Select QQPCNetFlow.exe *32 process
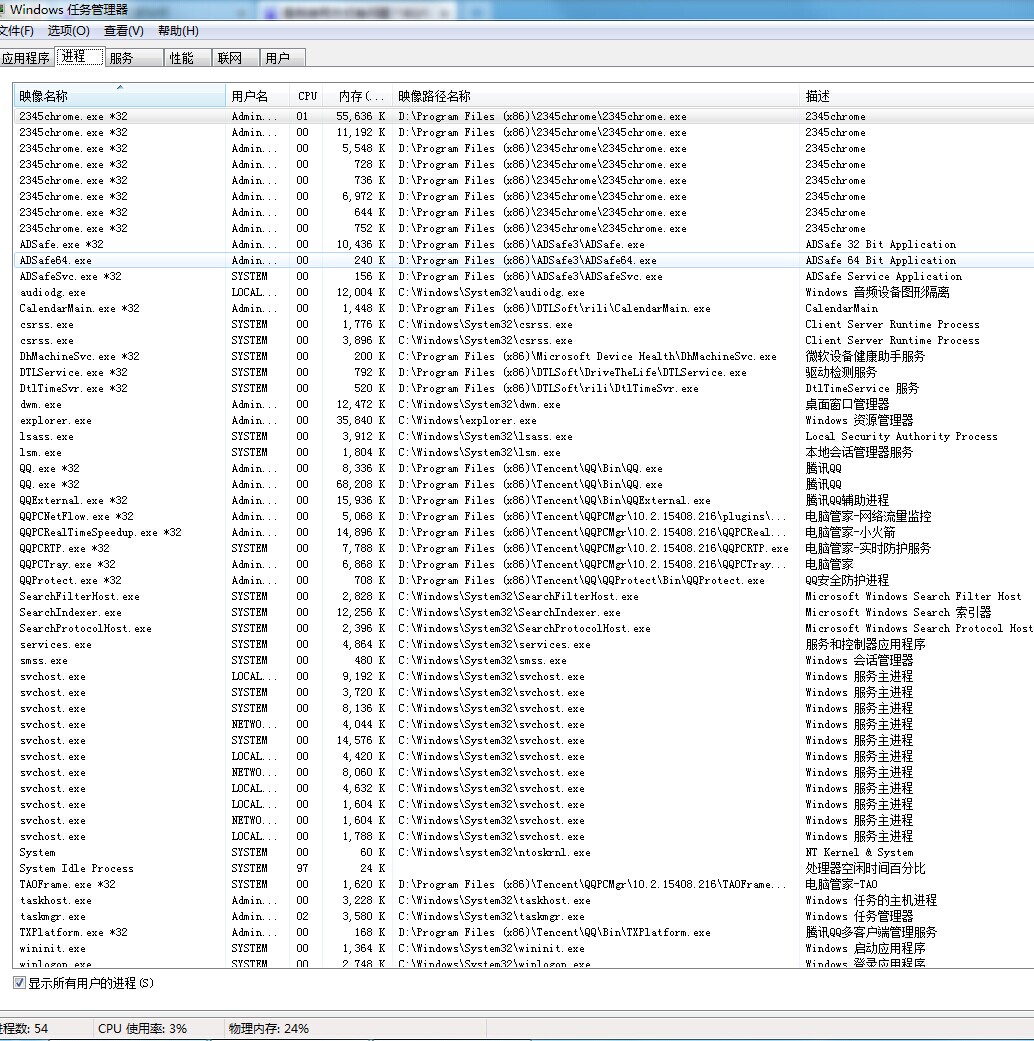The width and height of the screenshot is (1034, 1041). click(x=523, y=517)
